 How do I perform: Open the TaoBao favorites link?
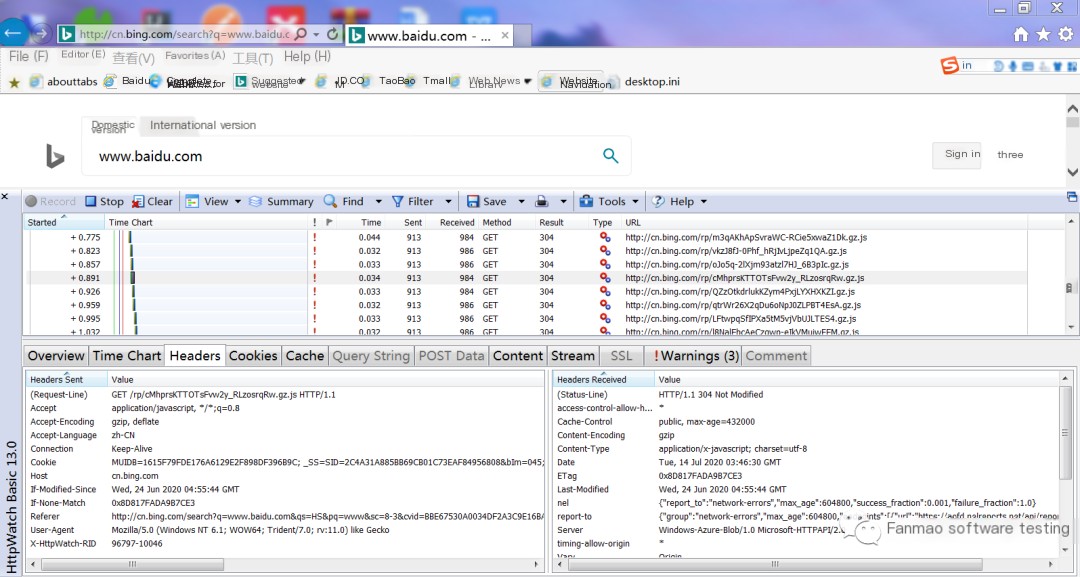tap(397, 81)
